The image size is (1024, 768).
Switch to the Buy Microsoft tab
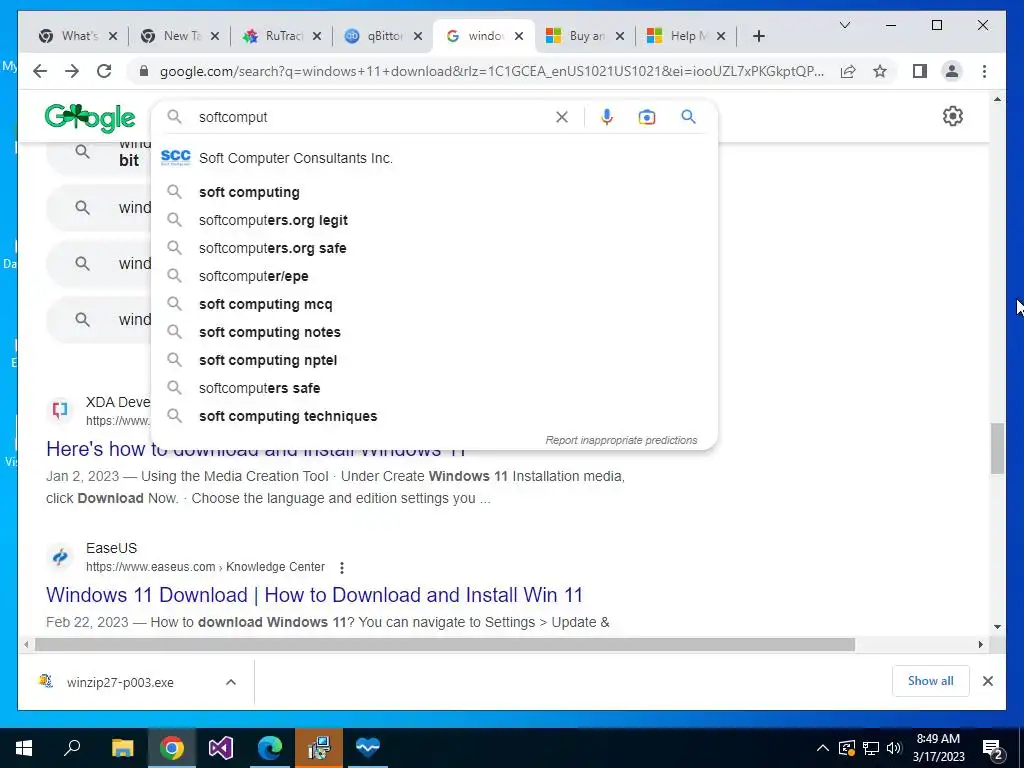point(585,36)
